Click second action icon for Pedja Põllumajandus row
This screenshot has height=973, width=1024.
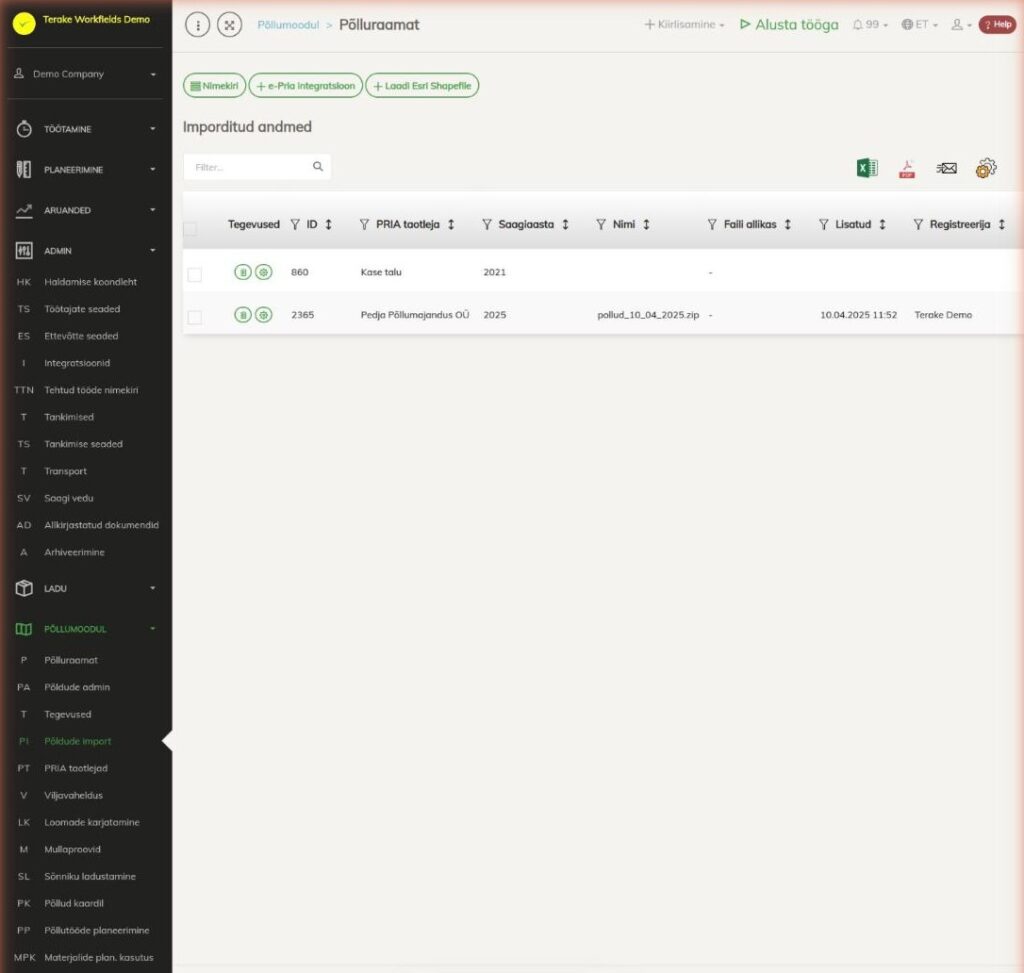pos(263,315)
